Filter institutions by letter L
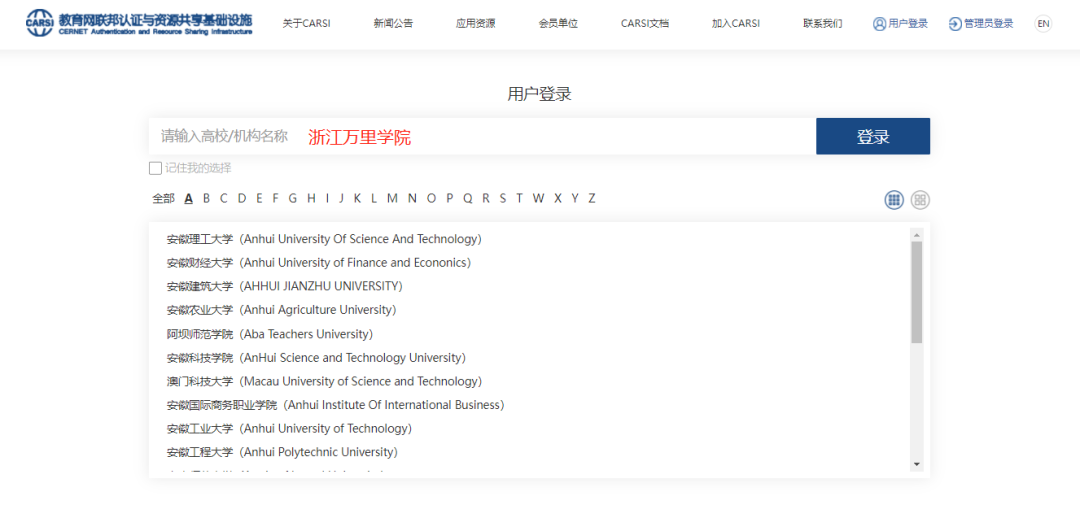Viewport: 1080px width, 531px height. (374, 198)
